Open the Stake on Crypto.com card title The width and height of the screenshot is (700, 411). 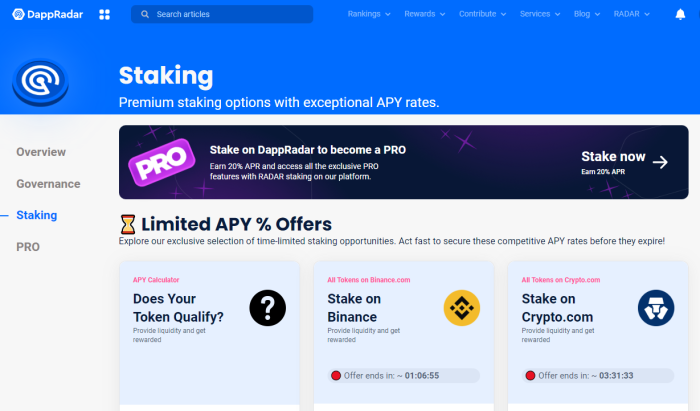[557, 308]
